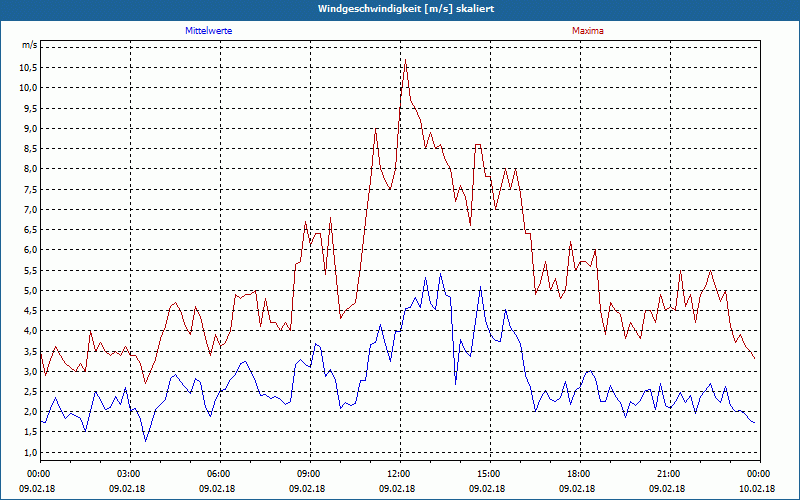
Task: Click the 09.02.18 date under 21:00
Action: tap(667, 489)
